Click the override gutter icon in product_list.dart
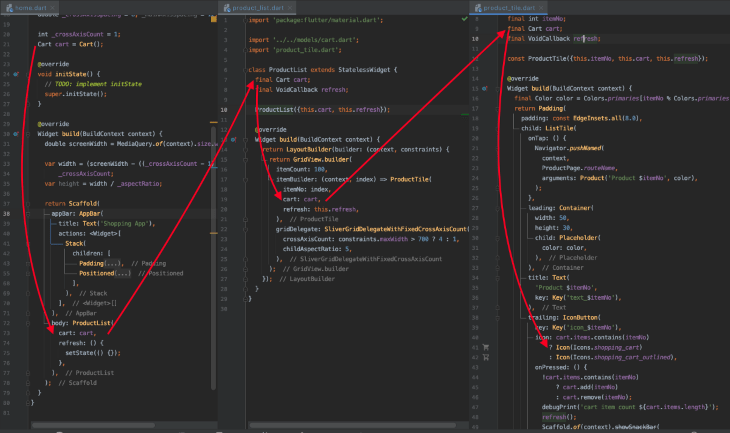The image size is (730, 433). tap(233, 139)
